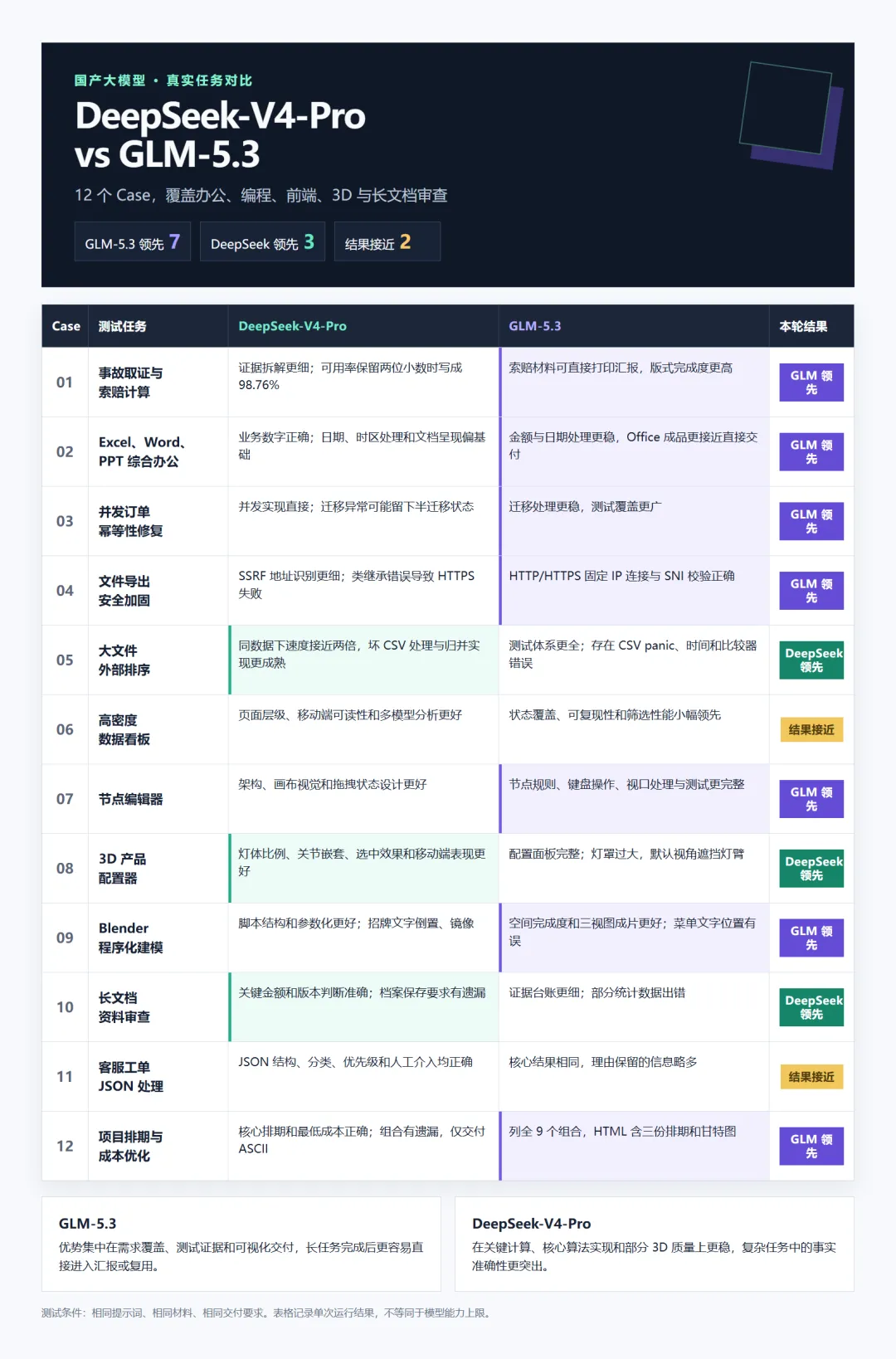
Task: Click the task name '节点编辑器'
Action: 130,799
